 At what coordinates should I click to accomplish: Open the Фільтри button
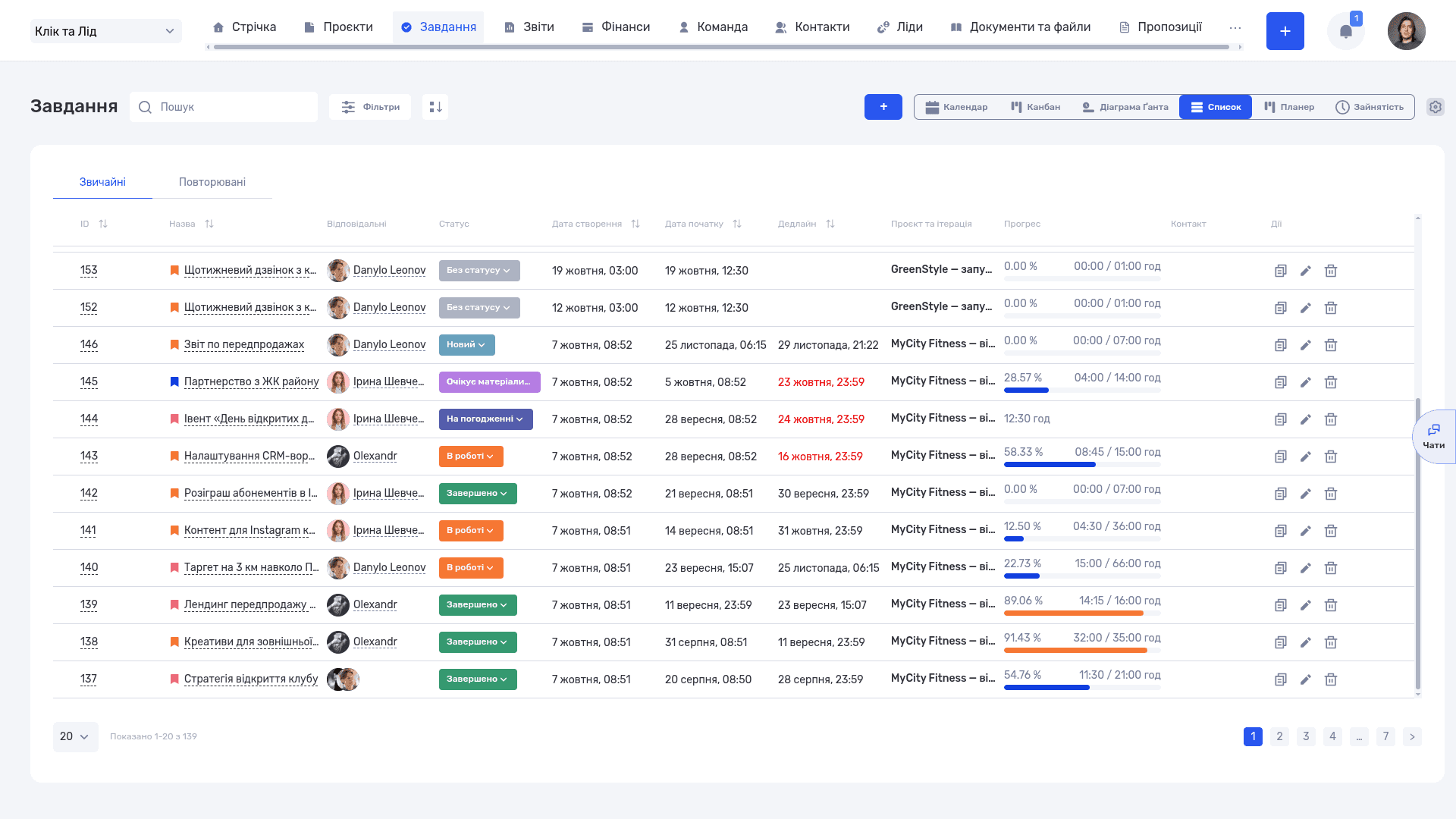(370, 107)
